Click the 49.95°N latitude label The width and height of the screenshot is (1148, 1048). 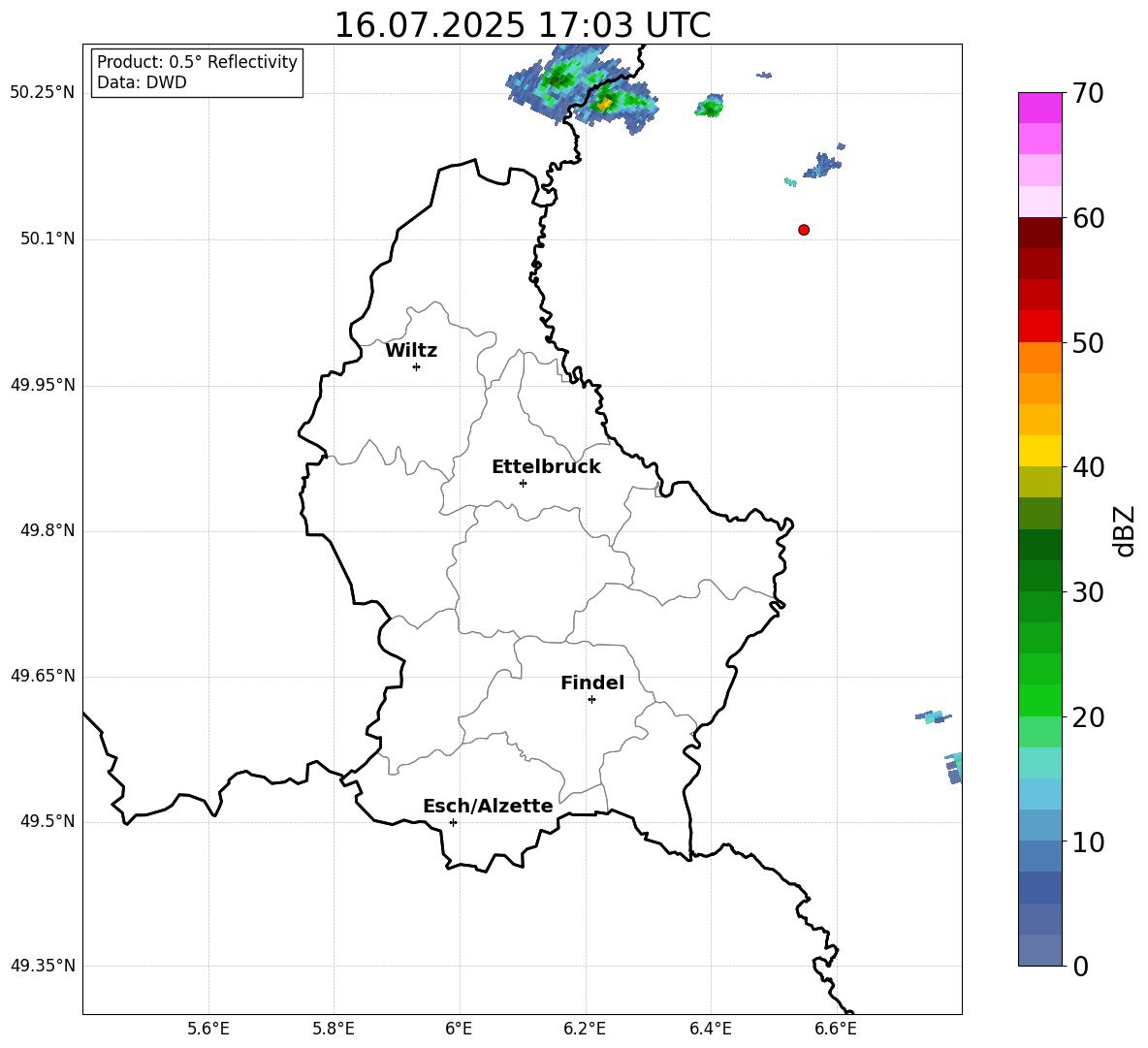[x=43, y=384]
